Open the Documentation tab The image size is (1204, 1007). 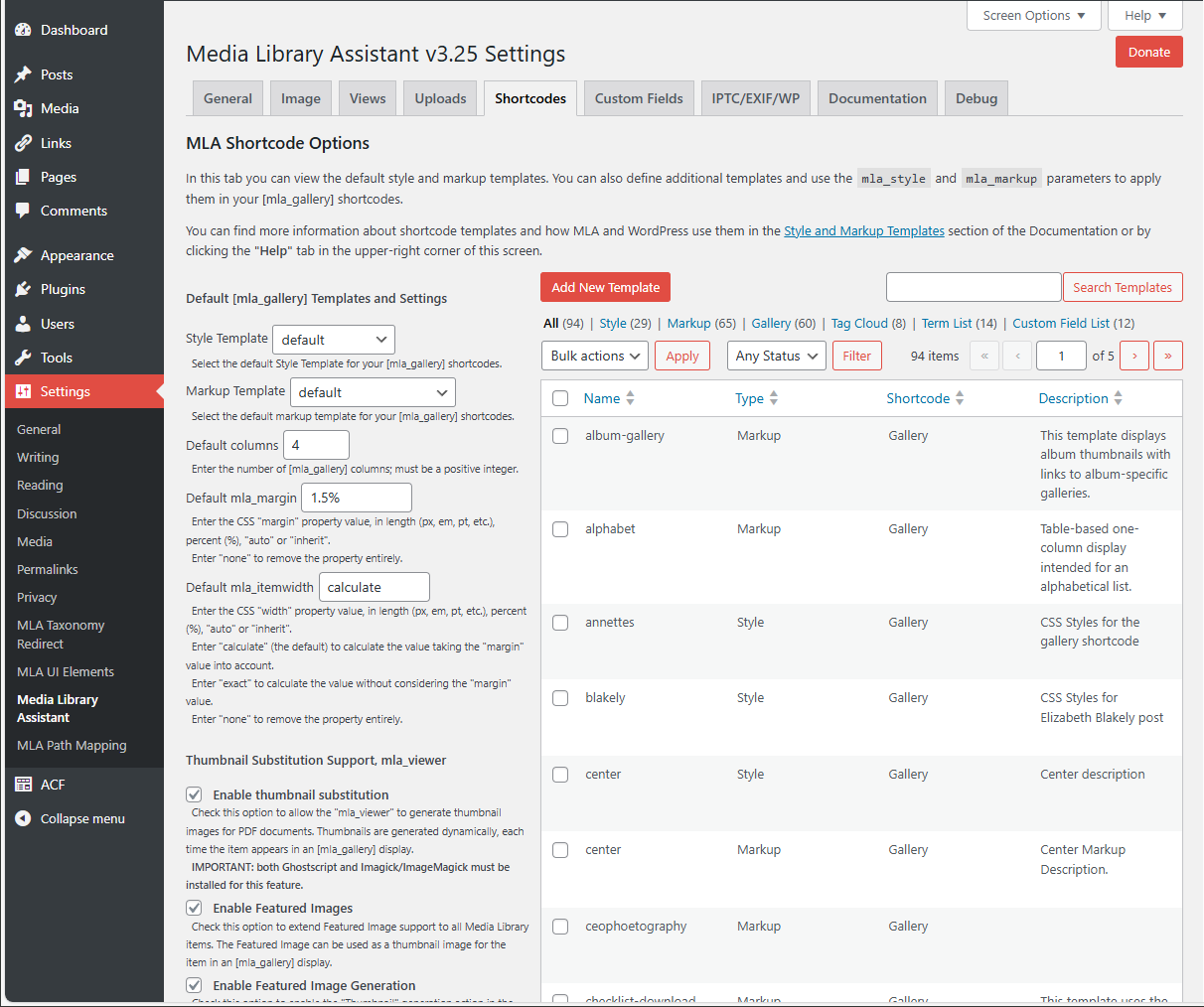pyautogui.click(x=876, y=97)
